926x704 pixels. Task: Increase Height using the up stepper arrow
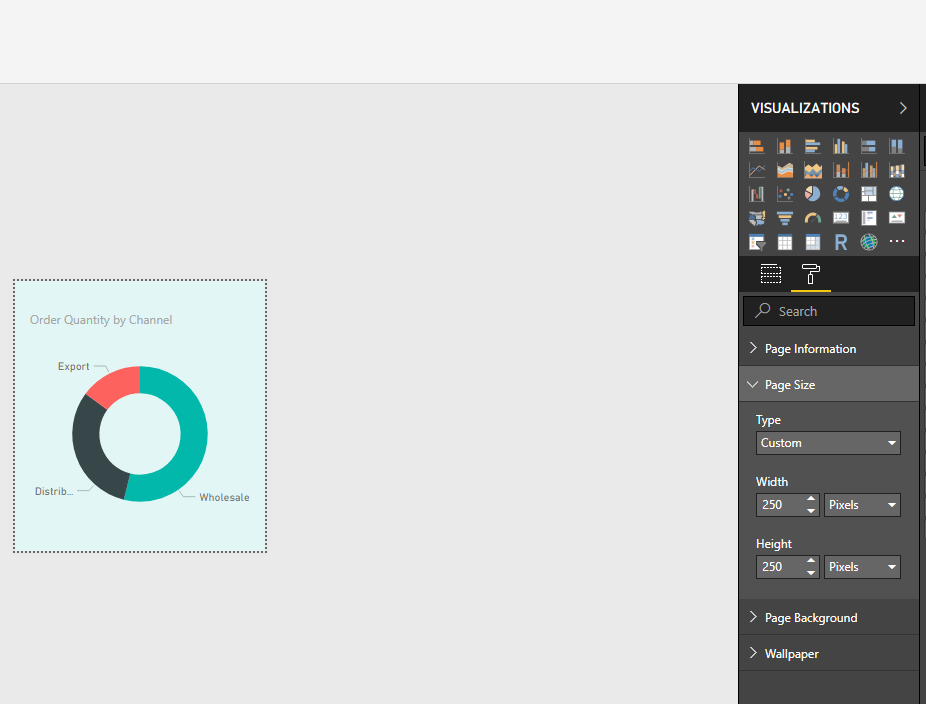[x=811, y=562]
